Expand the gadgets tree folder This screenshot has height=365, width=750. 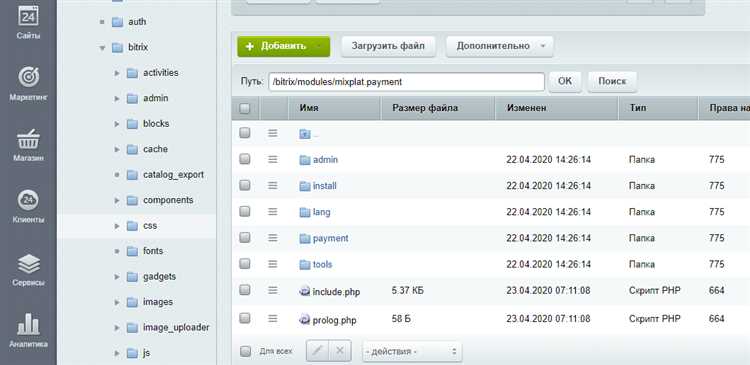pyautogui.click(x=117, y=277)
